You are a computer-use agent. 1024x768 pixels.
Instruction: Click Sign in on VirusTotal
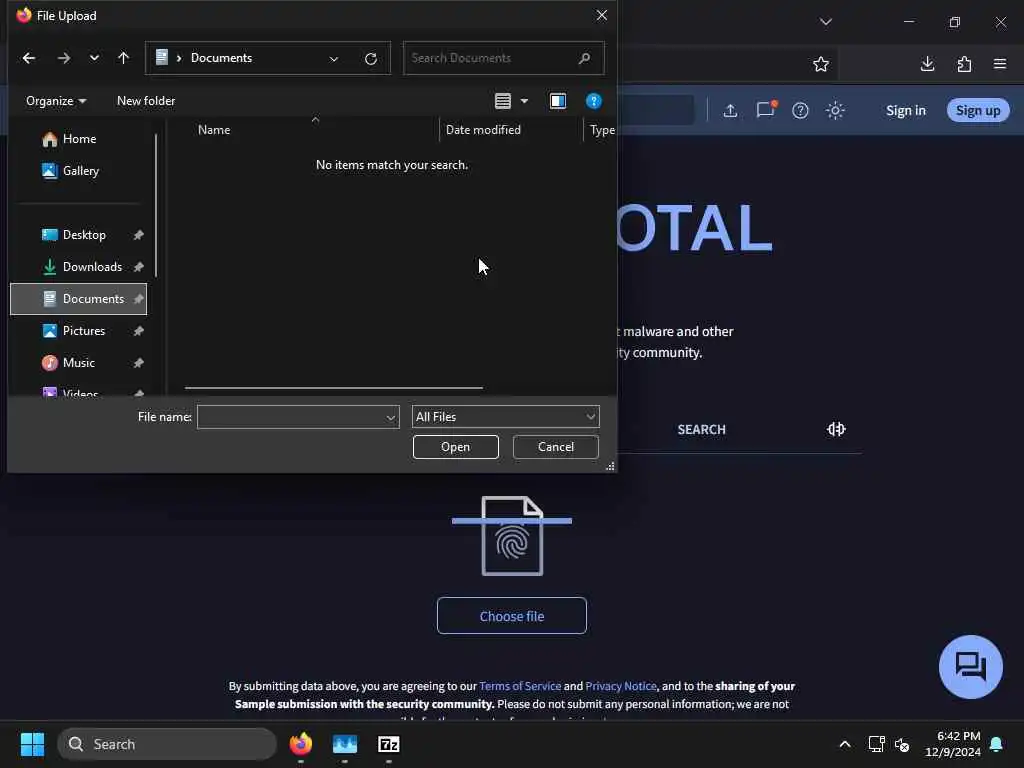point(906,110)
